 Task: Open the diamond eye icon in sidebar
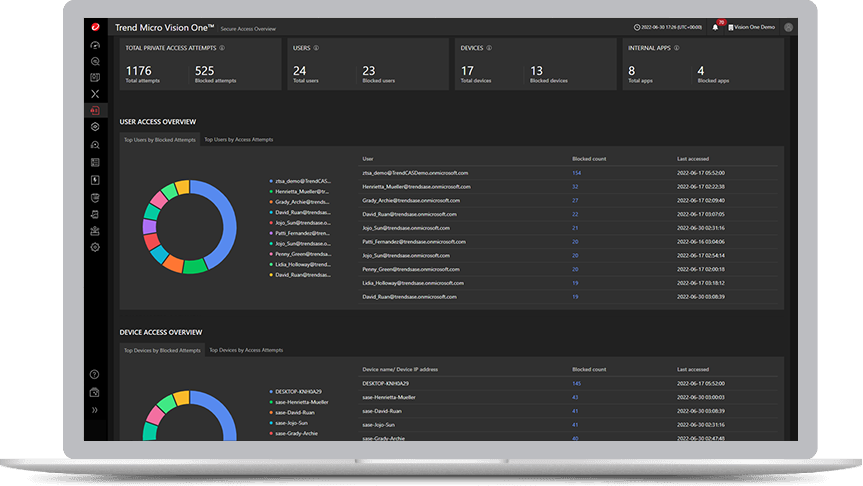pyautogui.click(x=95, y=127)
